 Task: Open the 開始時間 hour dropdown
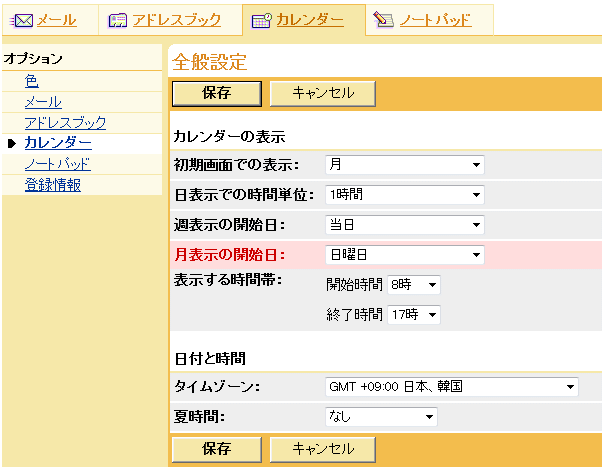point(414,285)
